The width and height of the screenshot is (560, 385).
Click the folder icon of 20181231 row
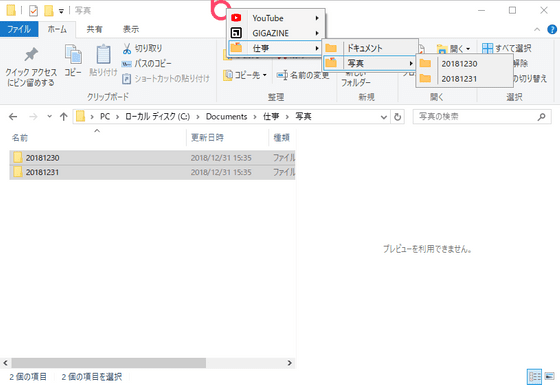[17, 172]
